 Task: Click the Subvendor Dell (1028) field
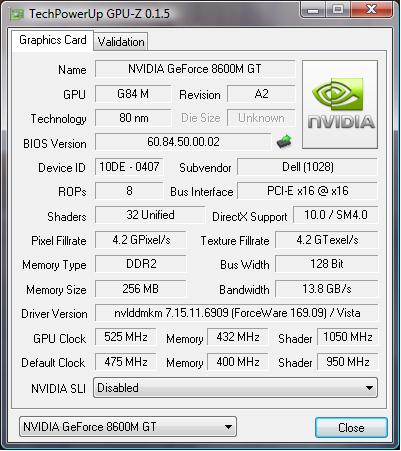point(307,167)
